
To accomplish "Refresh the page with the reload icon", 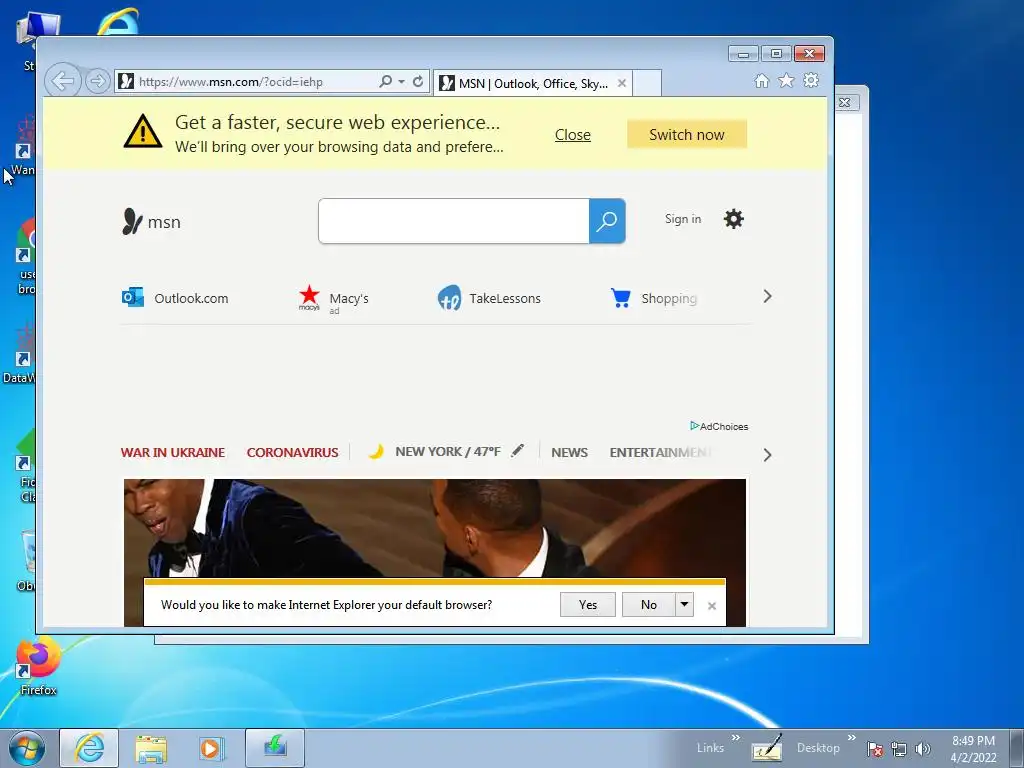I will 418,82.
